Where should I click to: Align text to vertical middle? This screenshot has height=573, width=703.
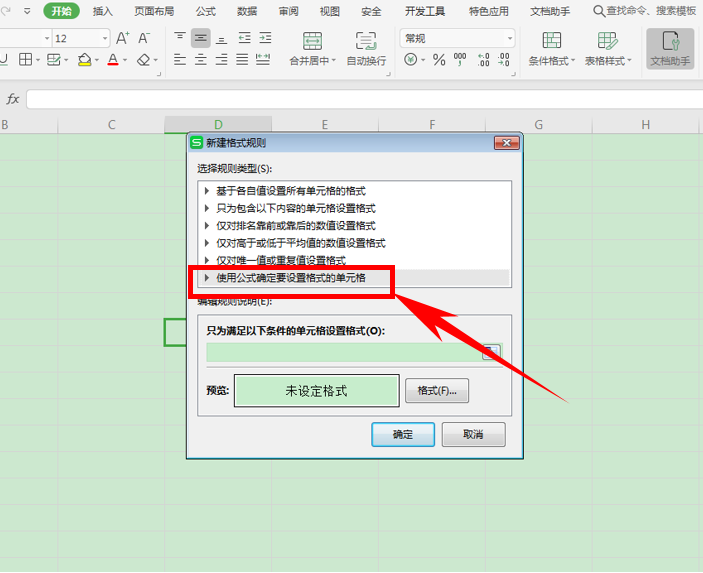200,38
